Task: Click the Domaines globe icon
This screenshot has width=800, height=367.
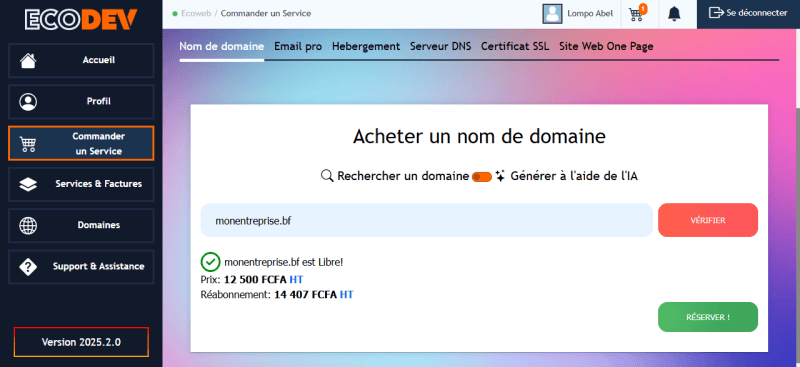Action: [x=28, y=225]
